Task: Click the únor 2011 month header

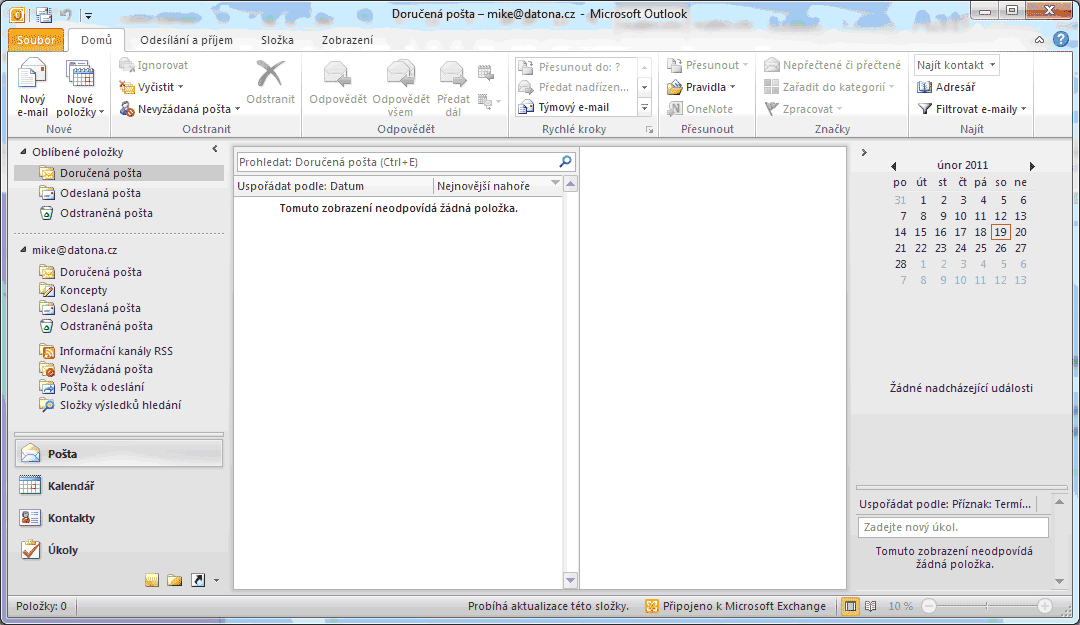Action: tap(962, 165)
